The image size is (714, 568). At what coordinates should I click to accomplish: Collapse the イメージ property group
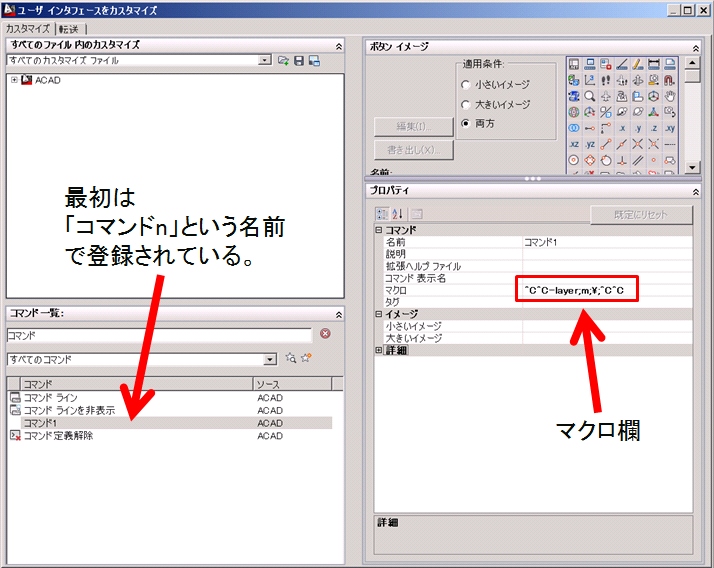pyautogui.click(x=379, y=314)
